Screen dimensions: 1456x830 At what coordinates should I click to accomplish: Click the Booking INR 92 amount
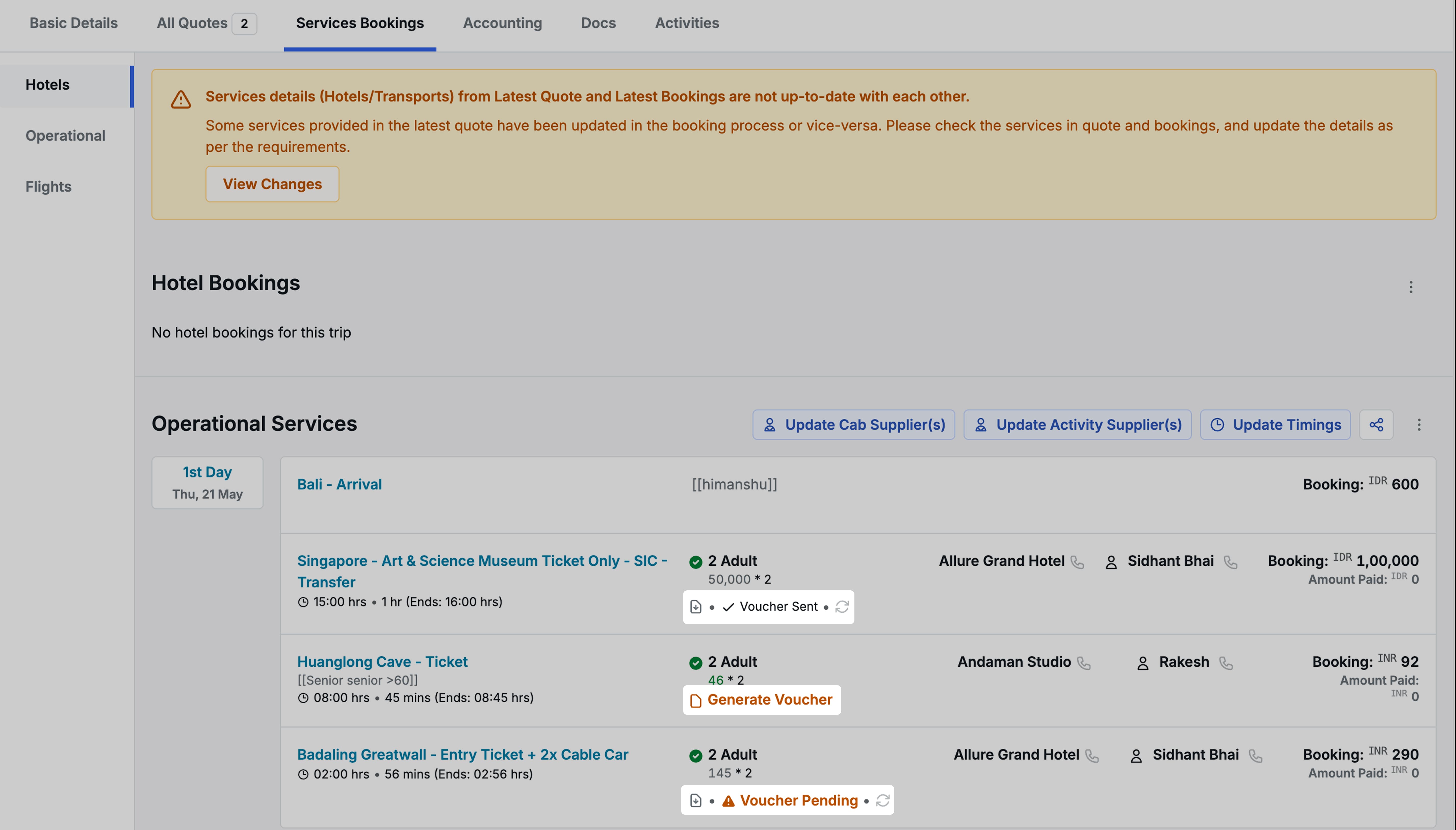pyautogui.click(x=1366, y=661)
